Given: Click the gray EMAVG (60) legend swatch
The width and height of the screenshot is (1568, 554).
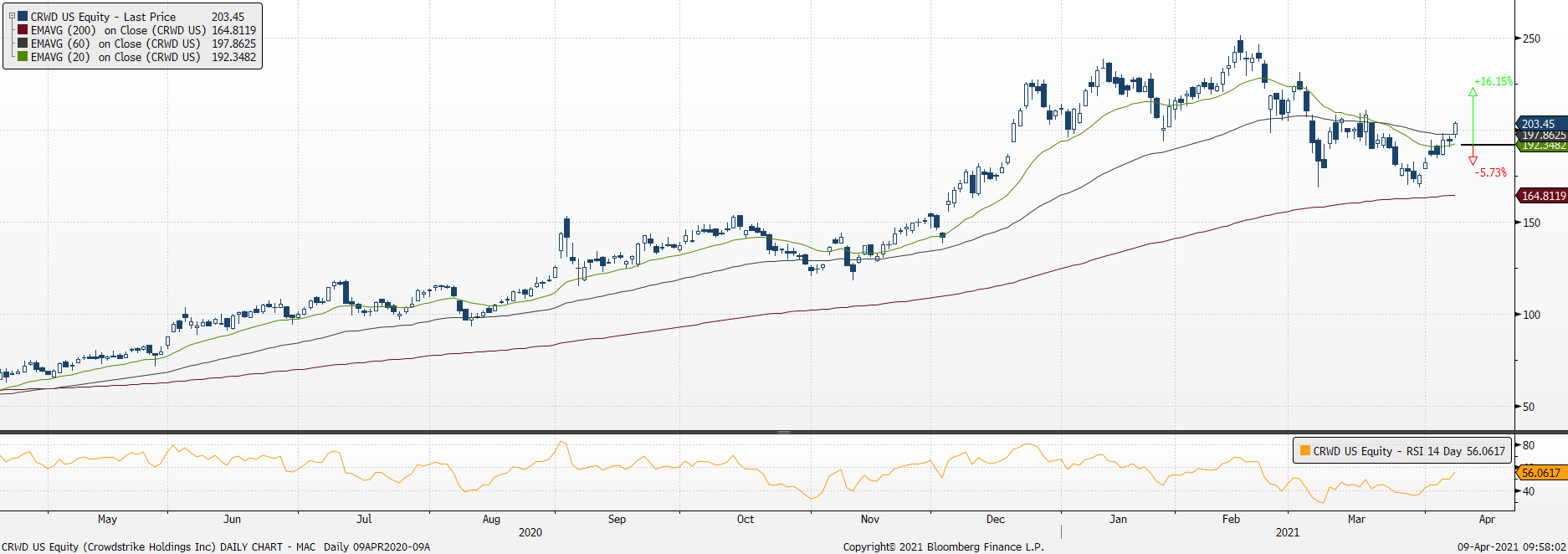Looking at the screenshot, I should tap(23, 44).
